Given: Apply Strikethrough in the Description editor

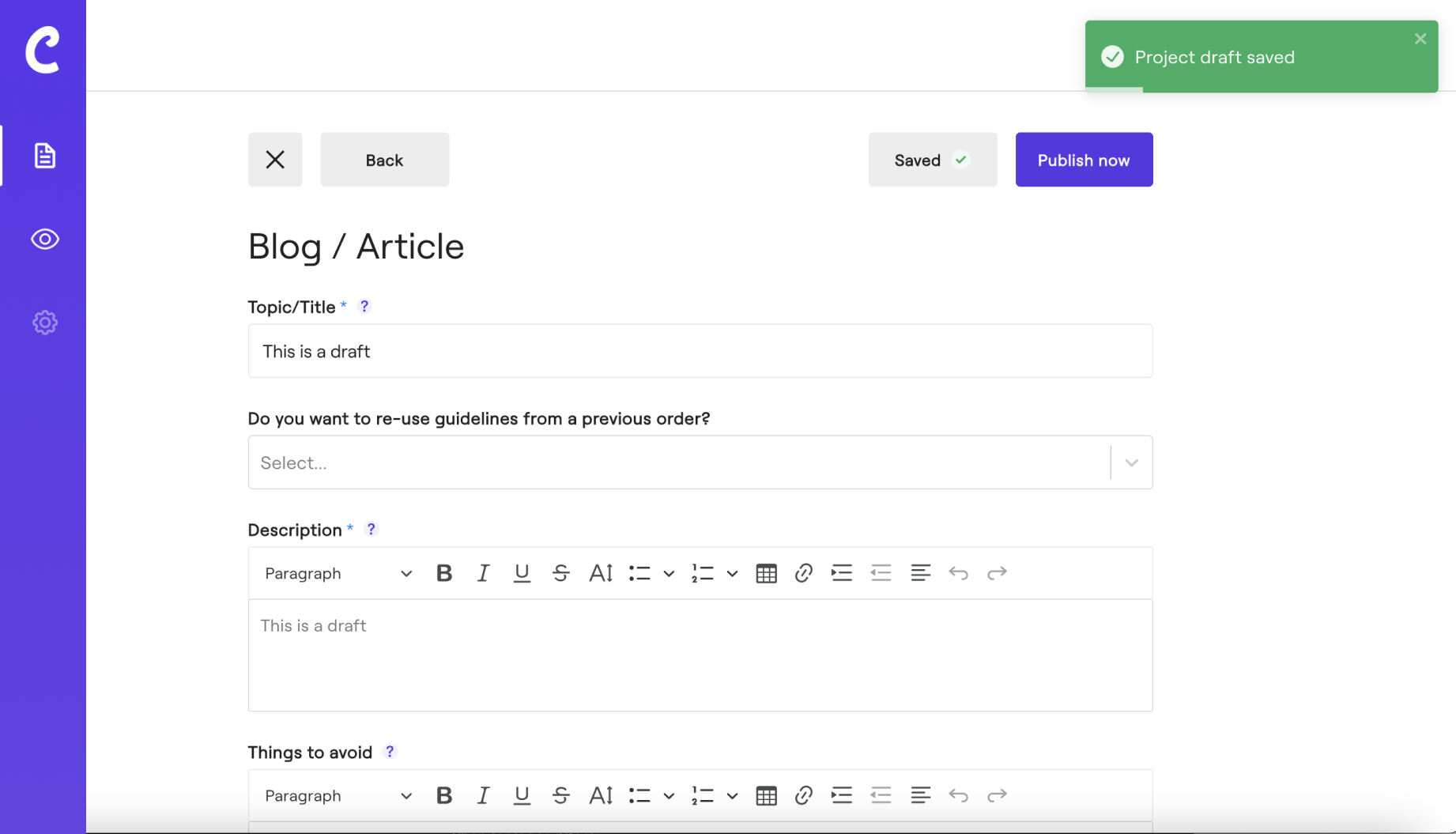Looking at the screenshot, I should coord(560,573).
